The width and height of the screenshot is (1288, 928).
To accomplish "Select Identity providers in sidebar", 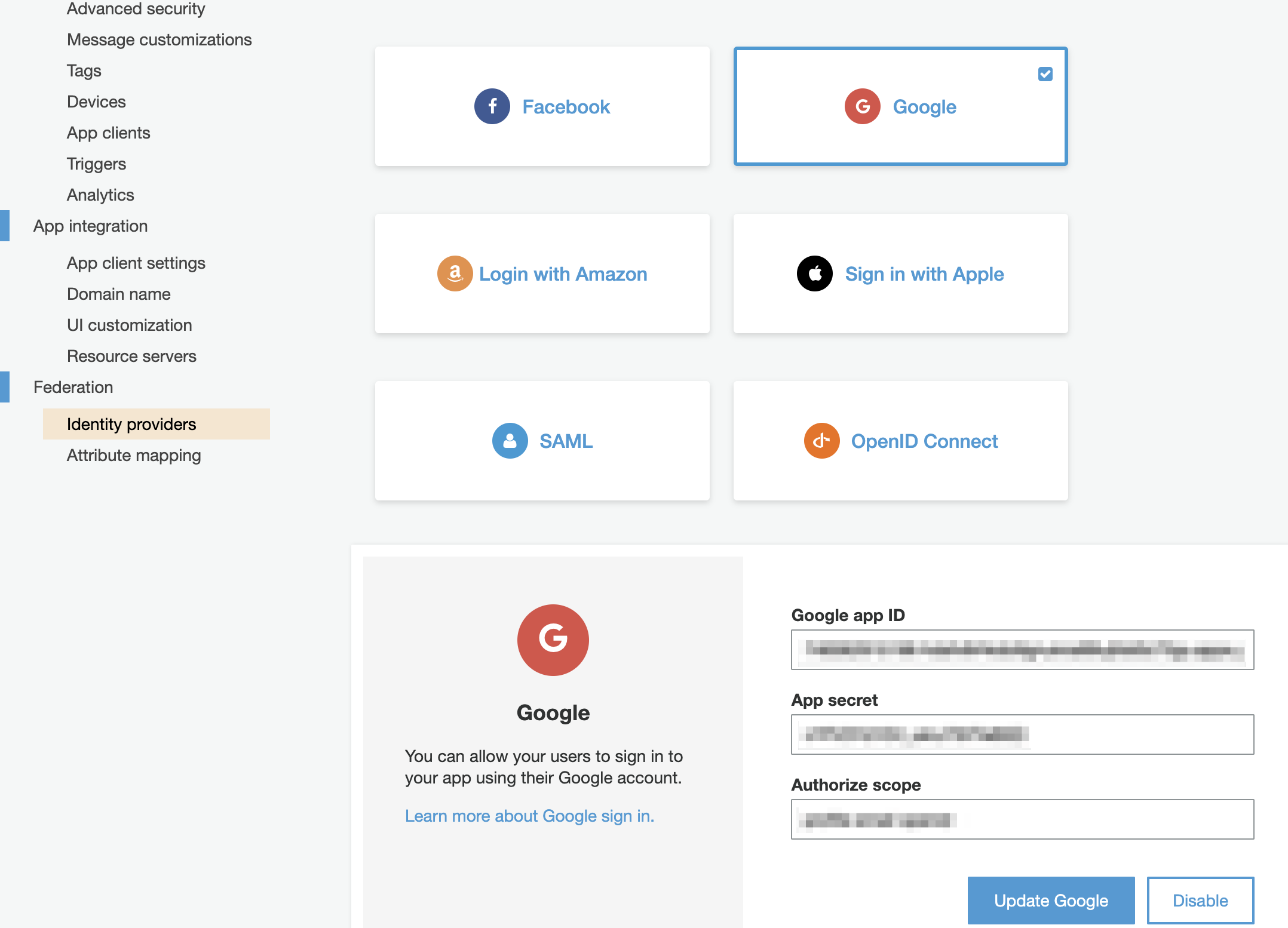I will pyautogui.click(x=131, y=424).
